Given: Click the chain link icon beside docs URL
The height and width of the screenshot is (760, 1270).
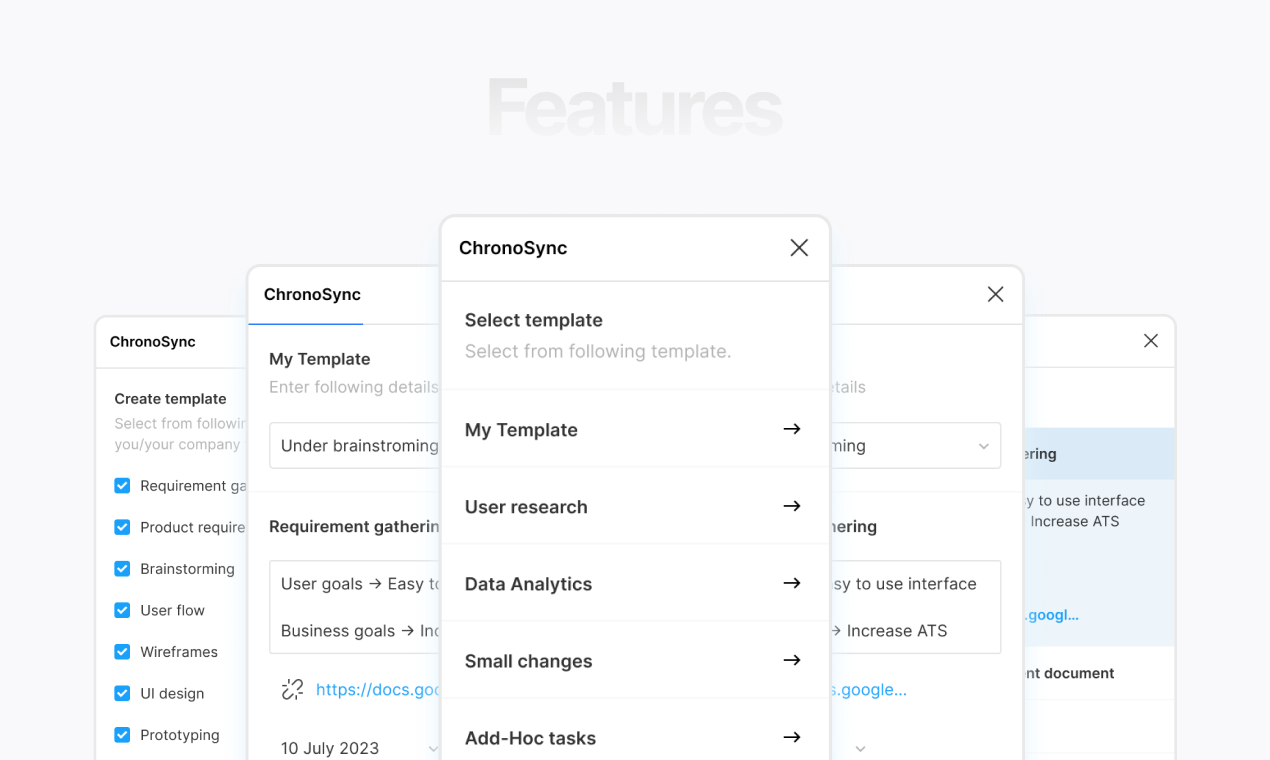Looking at the screenshot, I should tap(292, 689).
